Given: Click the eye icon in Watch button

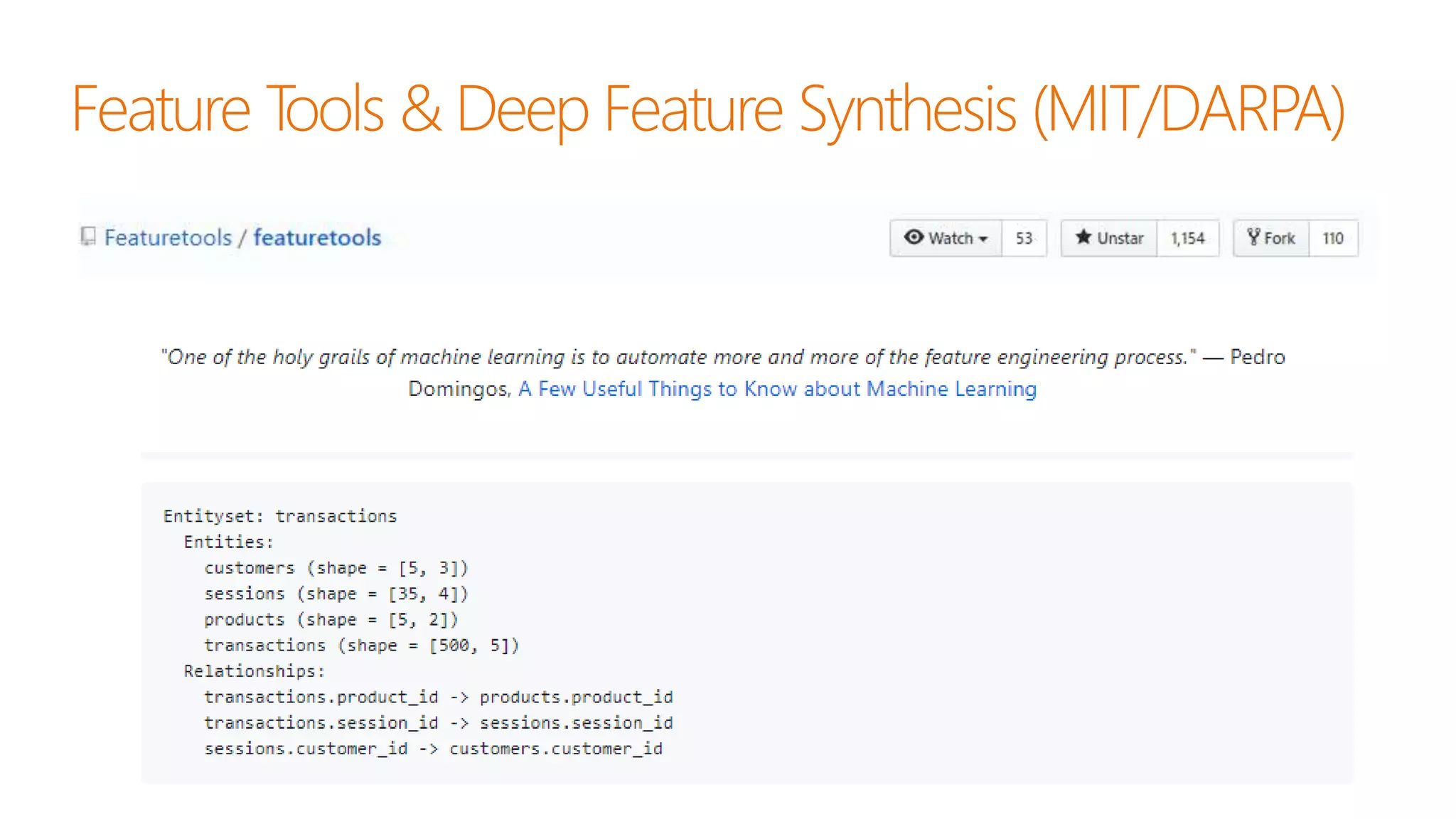Looking at the screenshot, I should (x=914, y=237).
